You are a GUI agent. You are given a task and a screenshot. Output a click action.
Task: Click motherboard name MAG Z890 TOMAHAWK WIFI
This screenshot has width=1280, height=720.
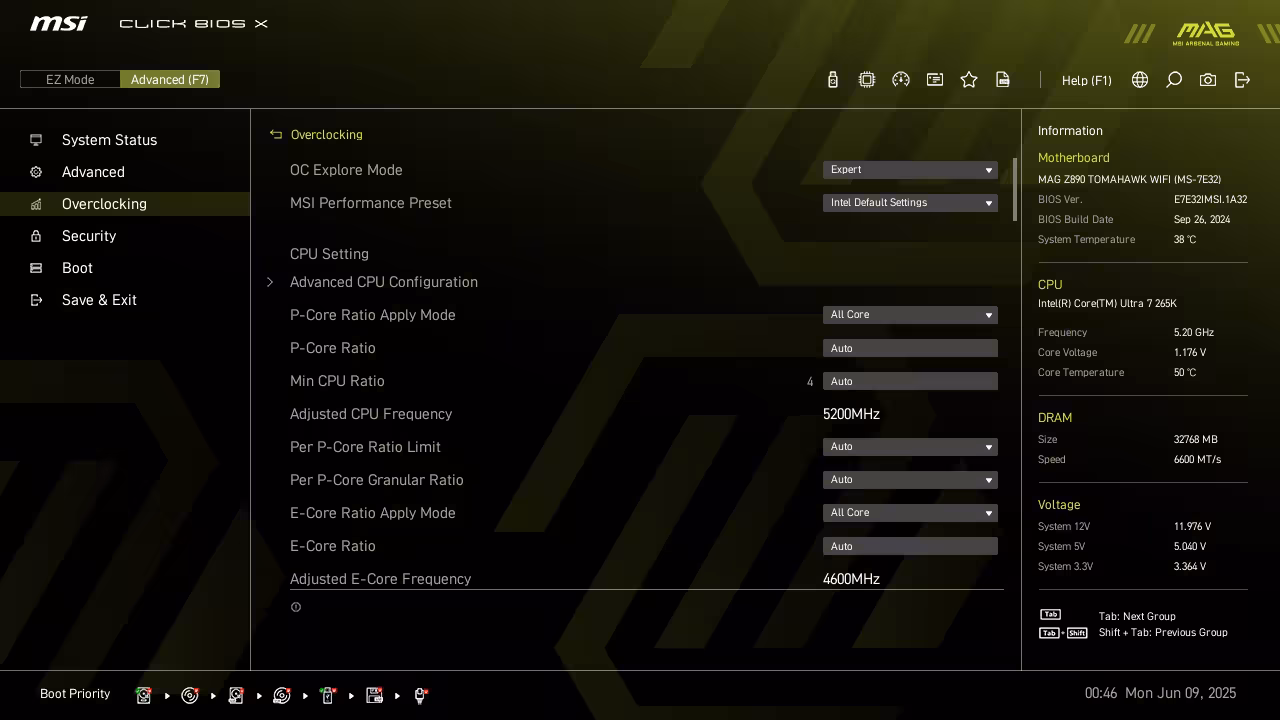tap(1129, 180)
